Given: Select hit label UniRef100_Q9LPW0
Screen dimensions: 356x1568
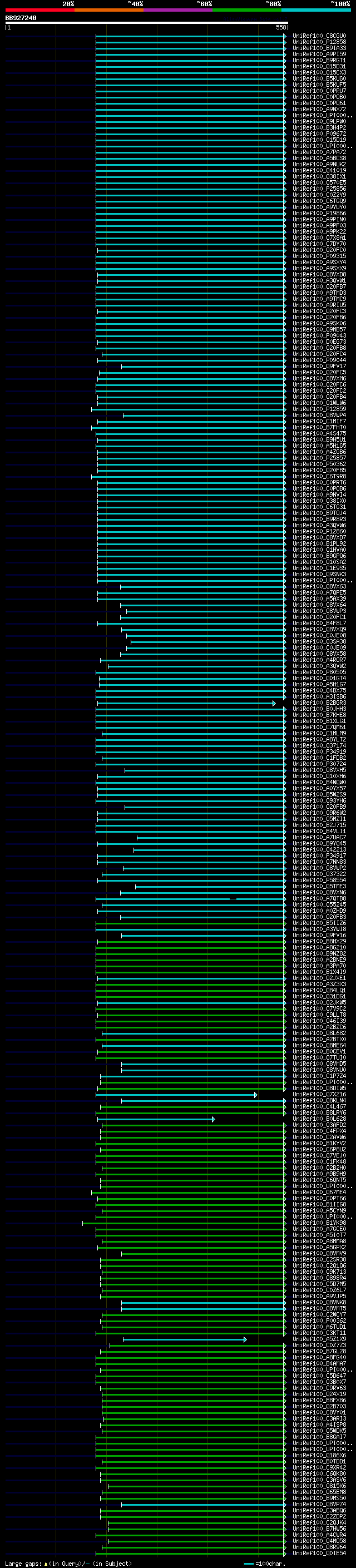Looking at the screenshot, I should [319, 122].
